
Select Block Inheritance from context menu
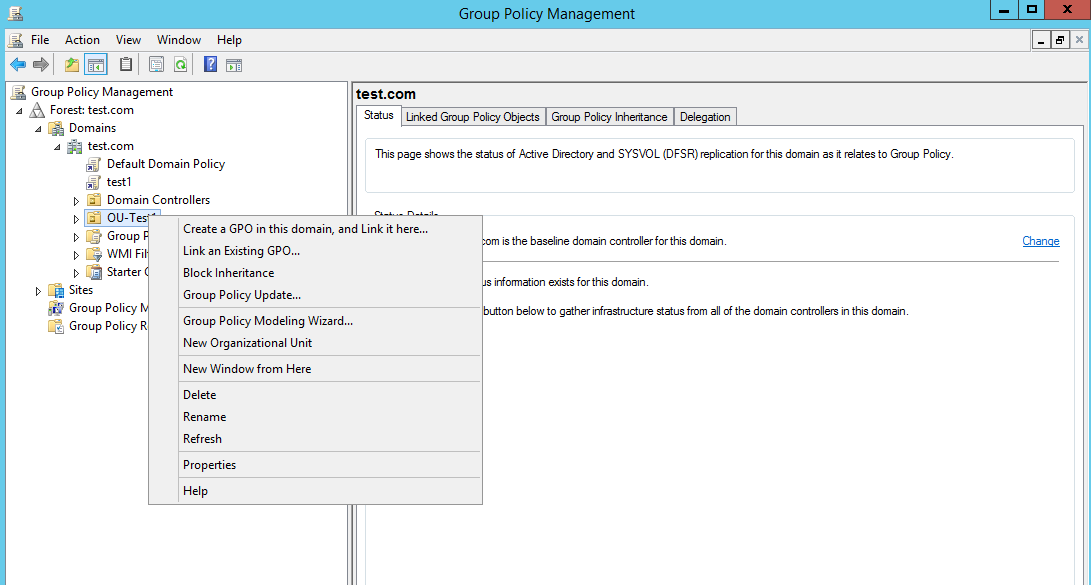coord(315,273)
